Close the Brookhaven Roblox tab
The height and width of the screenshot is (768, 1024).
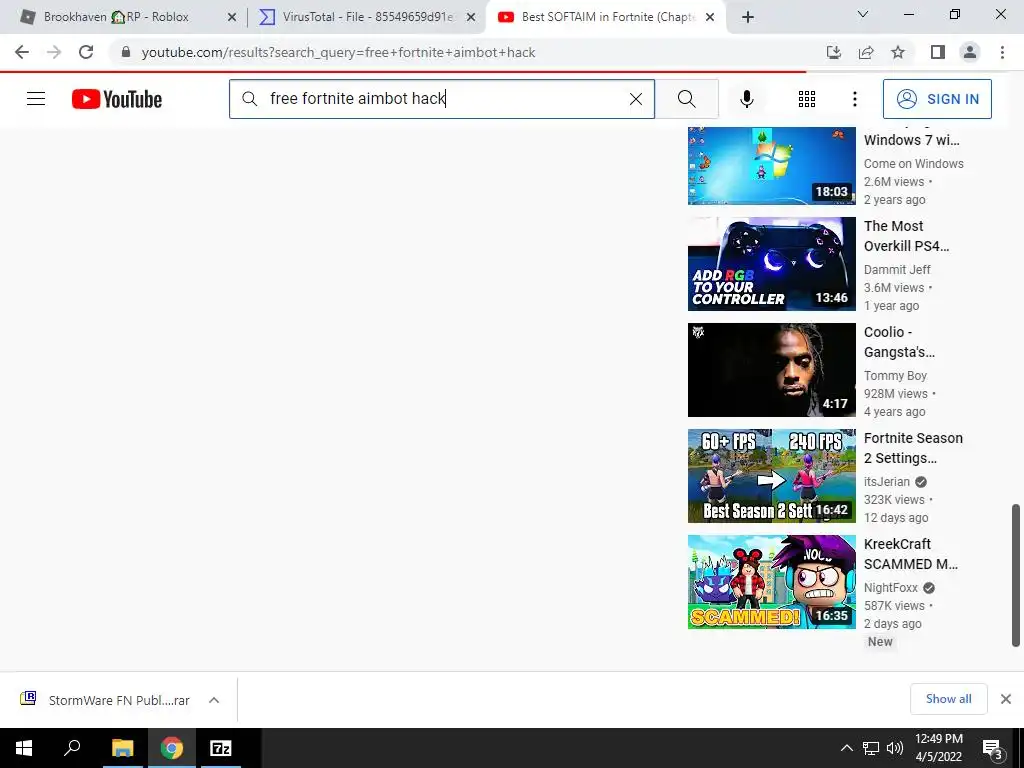tap(231, 17)
